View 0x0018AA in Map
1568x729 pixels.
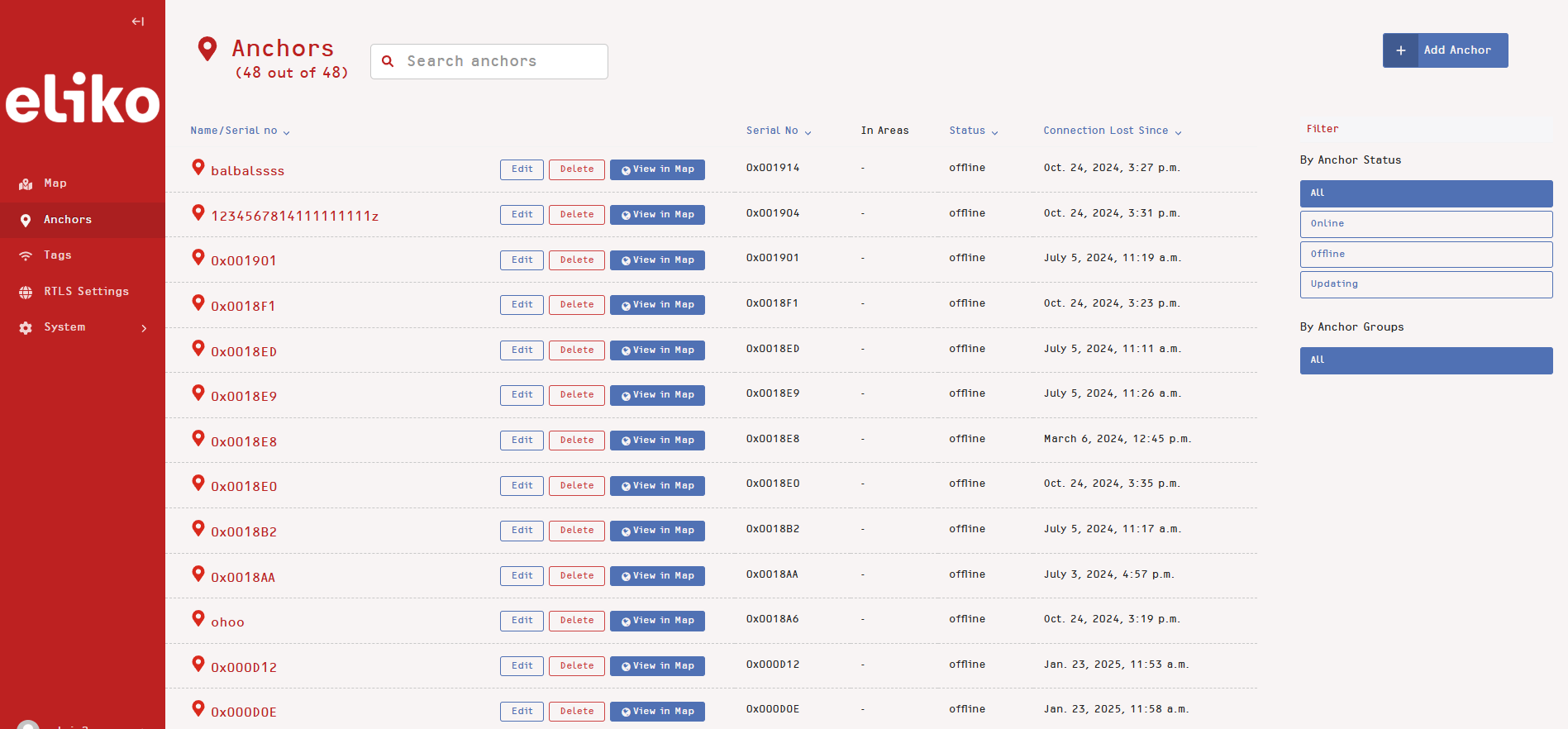click(x=657, y=576)
